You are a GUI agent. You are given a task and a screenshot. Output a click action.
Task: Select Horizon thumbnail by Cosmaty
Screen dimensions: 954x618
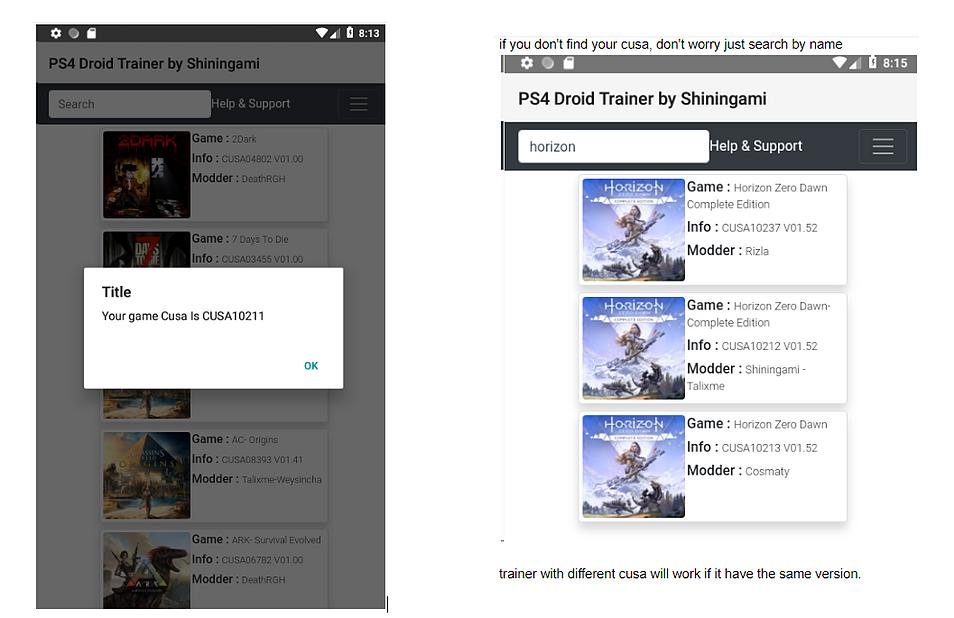click(633, 466)
